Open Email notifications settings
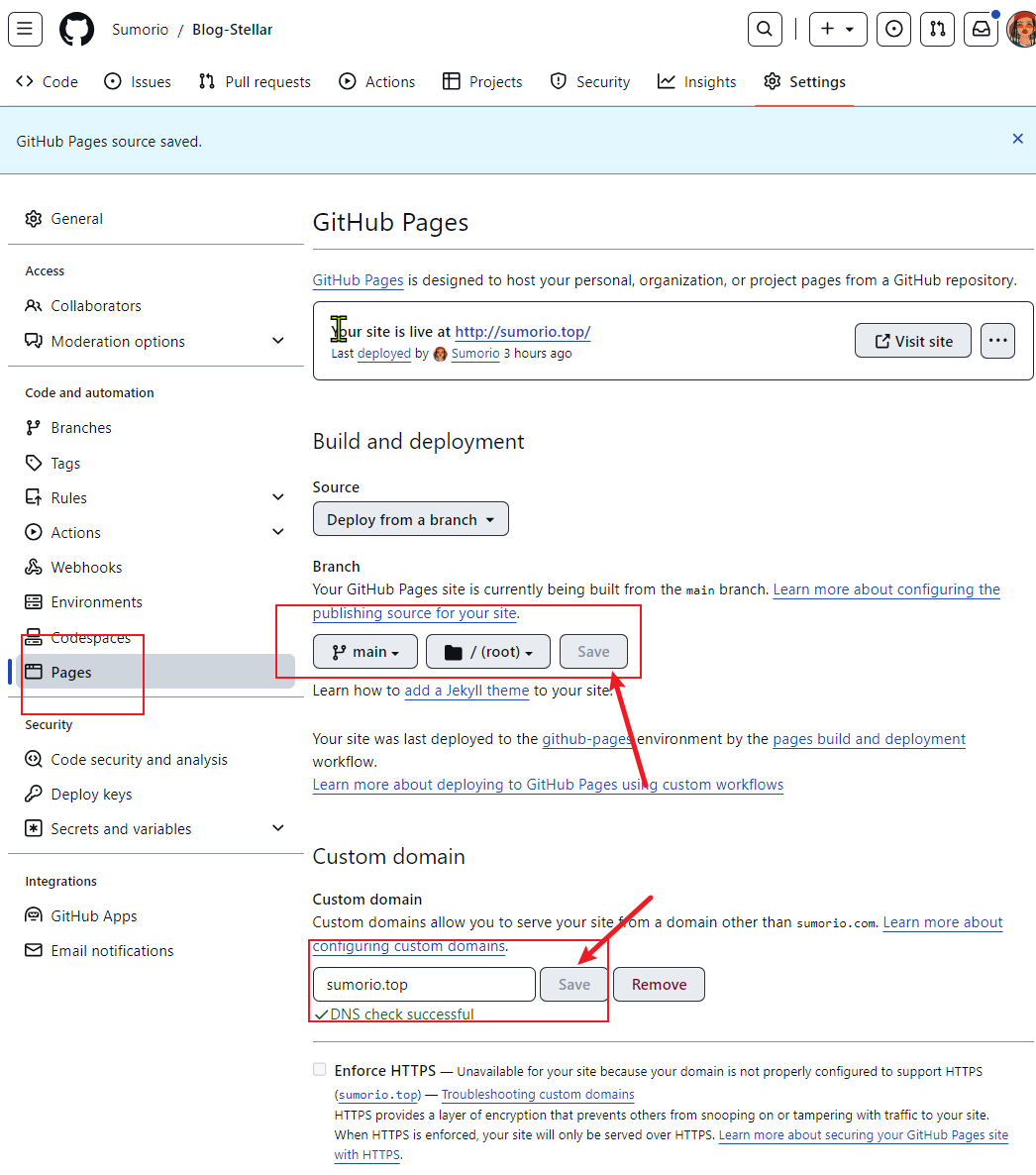This screenshot has height=1175, width=1036. point(155,950)
